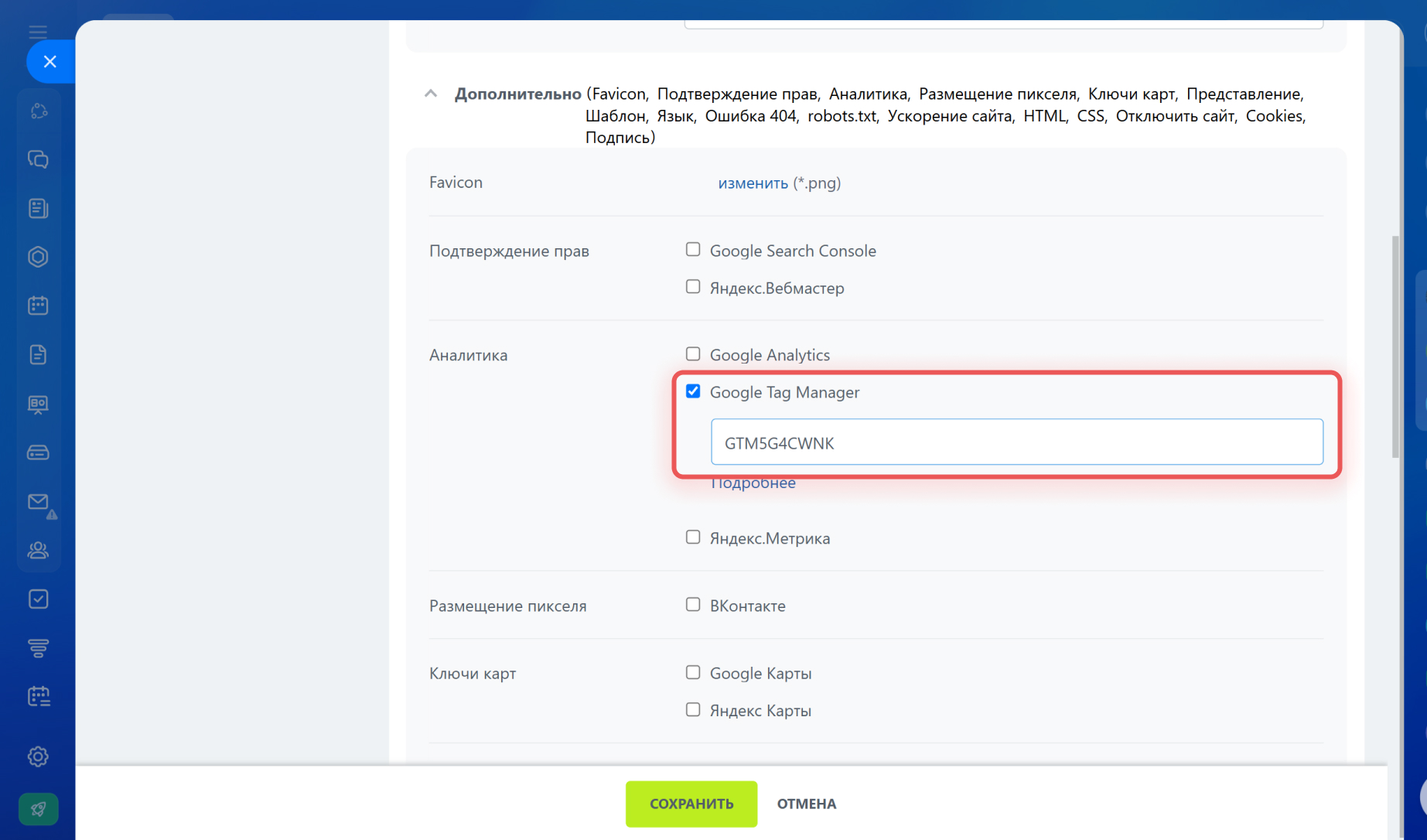
Task: Click the Дополнительно section heading
Action: pyautogui.click(x=517, y=94)
